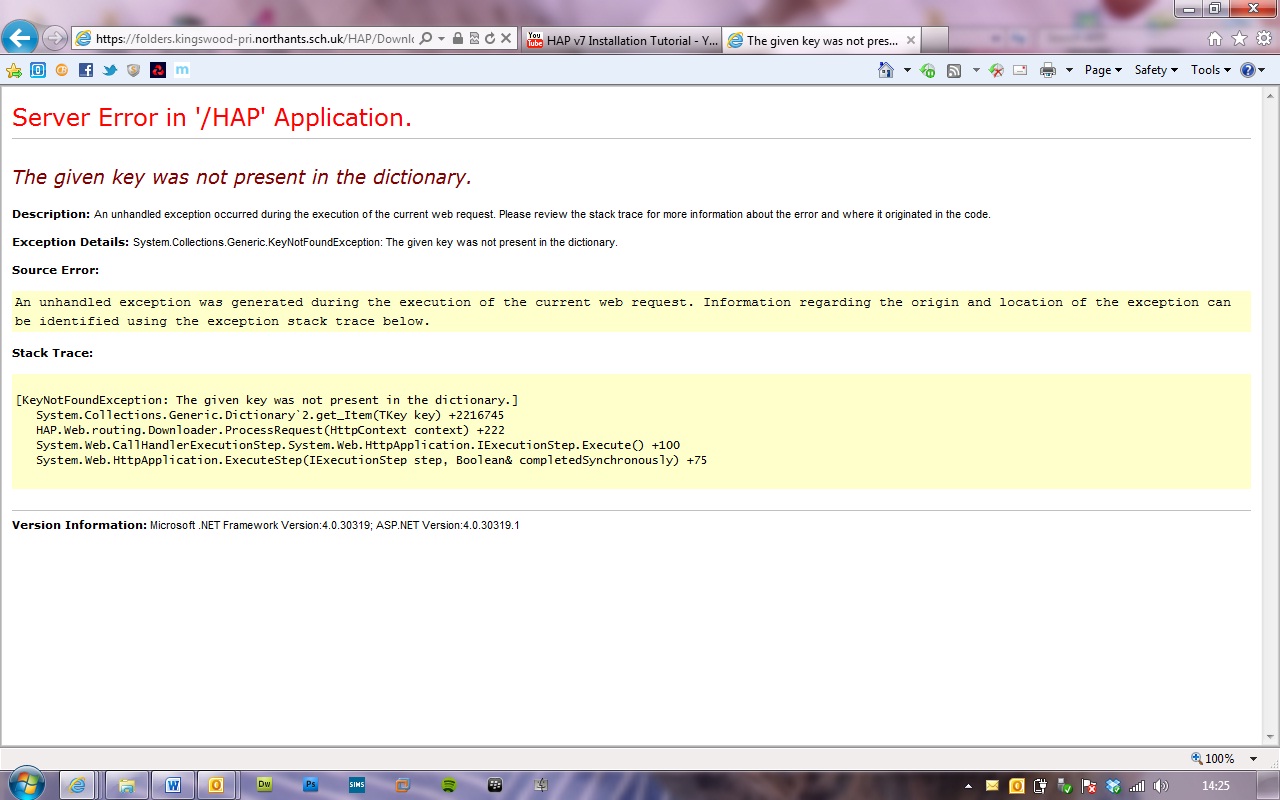Open the Tools dropdown in command bar
This screenshot has width=1280, height=800.
(1210, 70)
